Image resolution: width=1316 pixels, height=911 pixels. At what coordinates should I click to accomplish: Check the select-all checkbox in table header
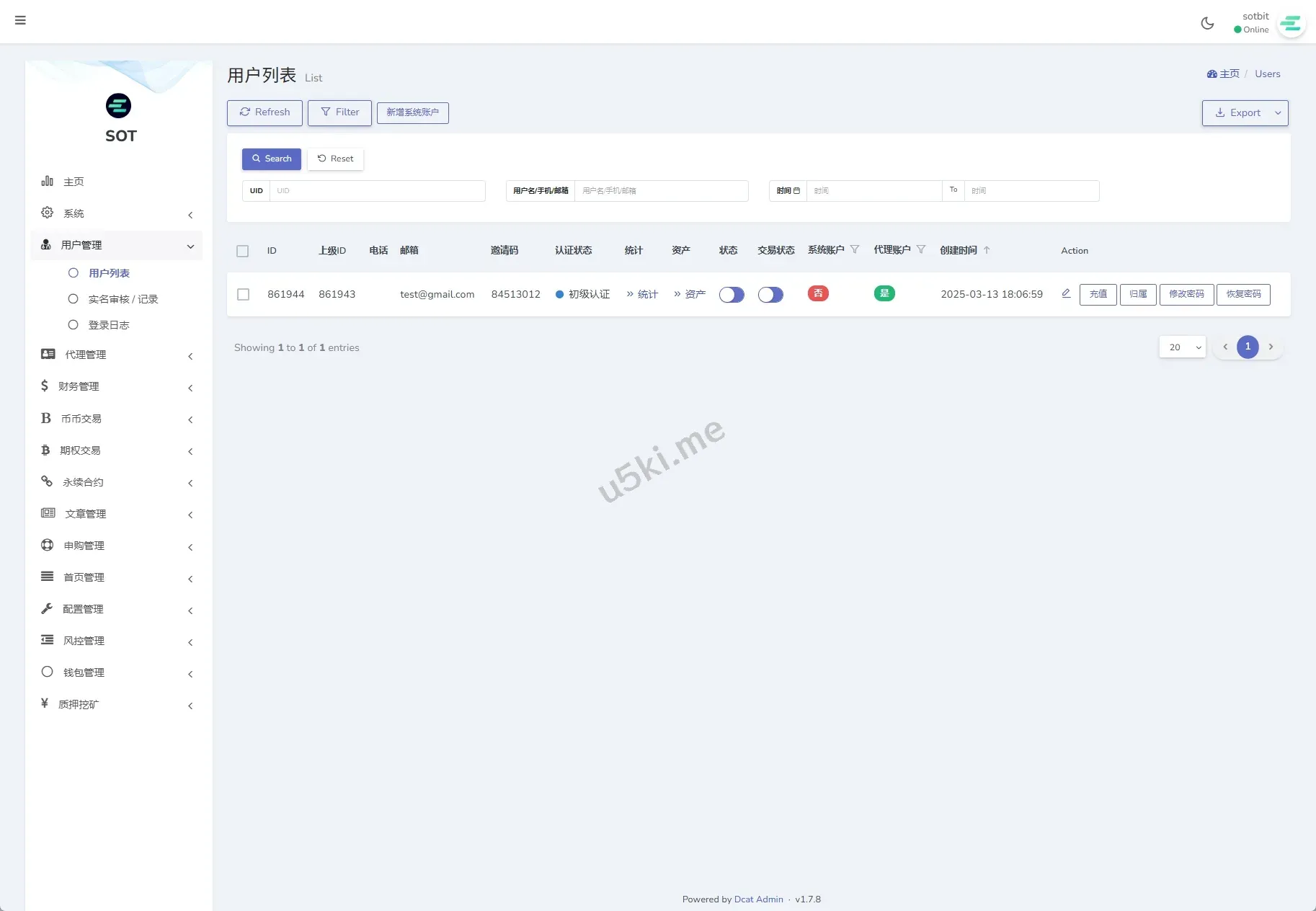pyautogui.click(x=243, y=251)
